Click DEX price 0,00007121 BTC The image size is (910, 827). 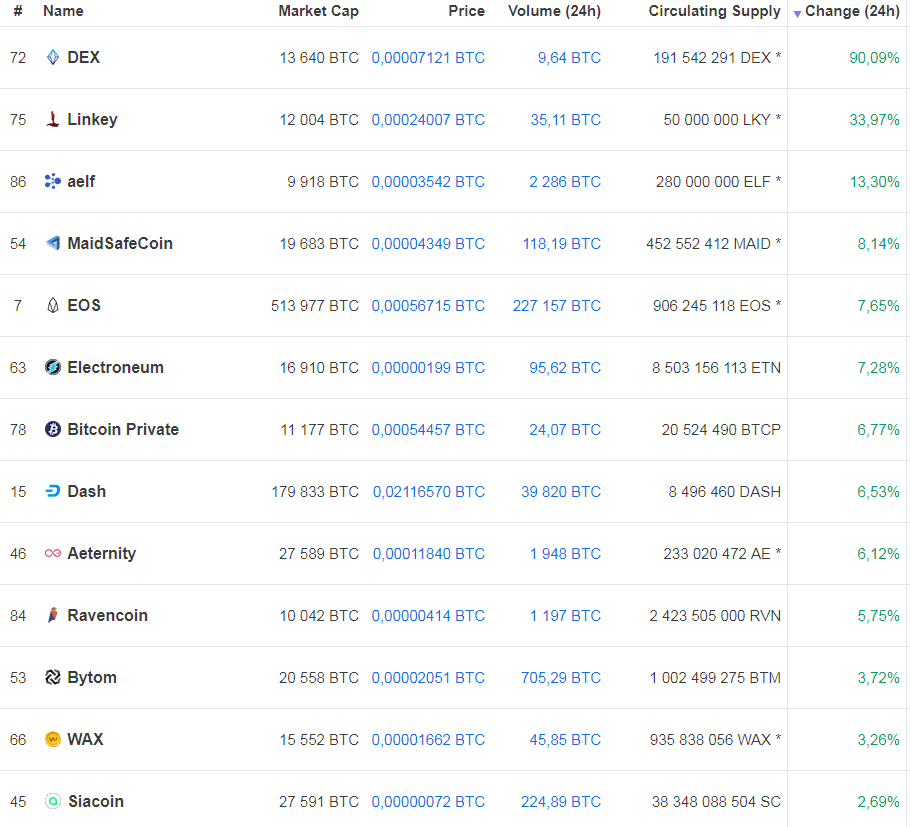point(428,58)
